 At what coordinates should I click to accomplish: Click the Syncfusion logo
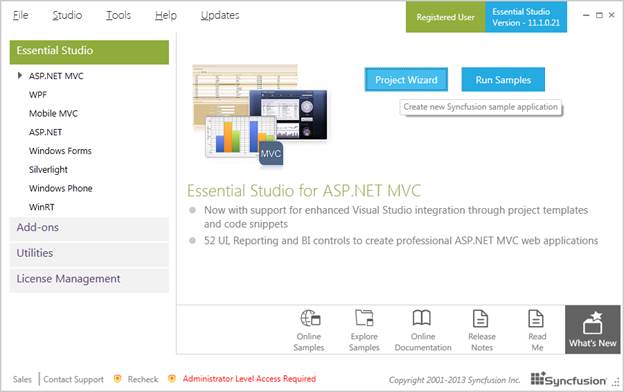click(569, 379)
